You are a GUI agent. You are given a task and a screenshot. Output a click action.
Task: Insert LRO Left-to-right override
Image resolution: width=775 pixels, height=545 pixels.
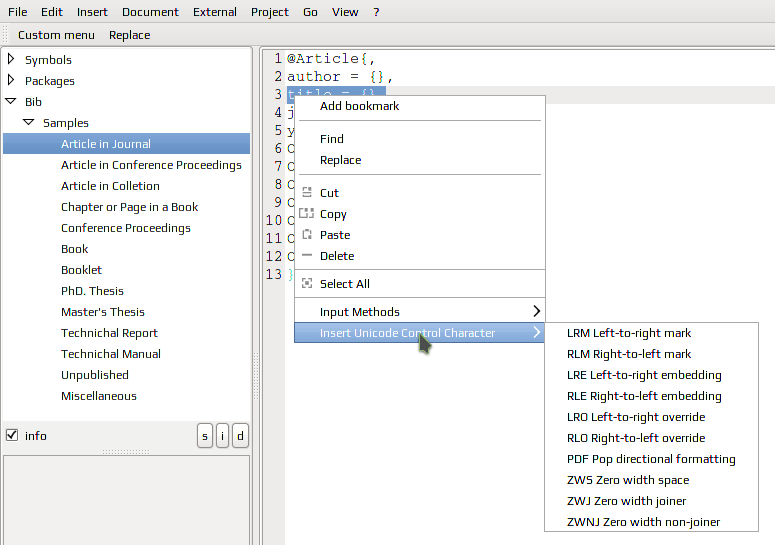pyautogui.click(x=651, y=417)
